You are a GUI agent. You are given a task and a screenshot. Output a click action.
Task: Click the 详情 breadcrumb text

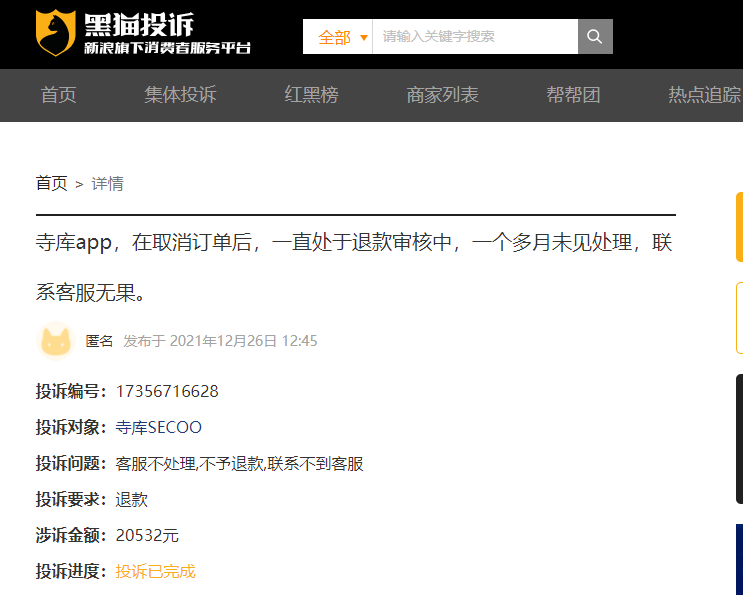point(108,183)
